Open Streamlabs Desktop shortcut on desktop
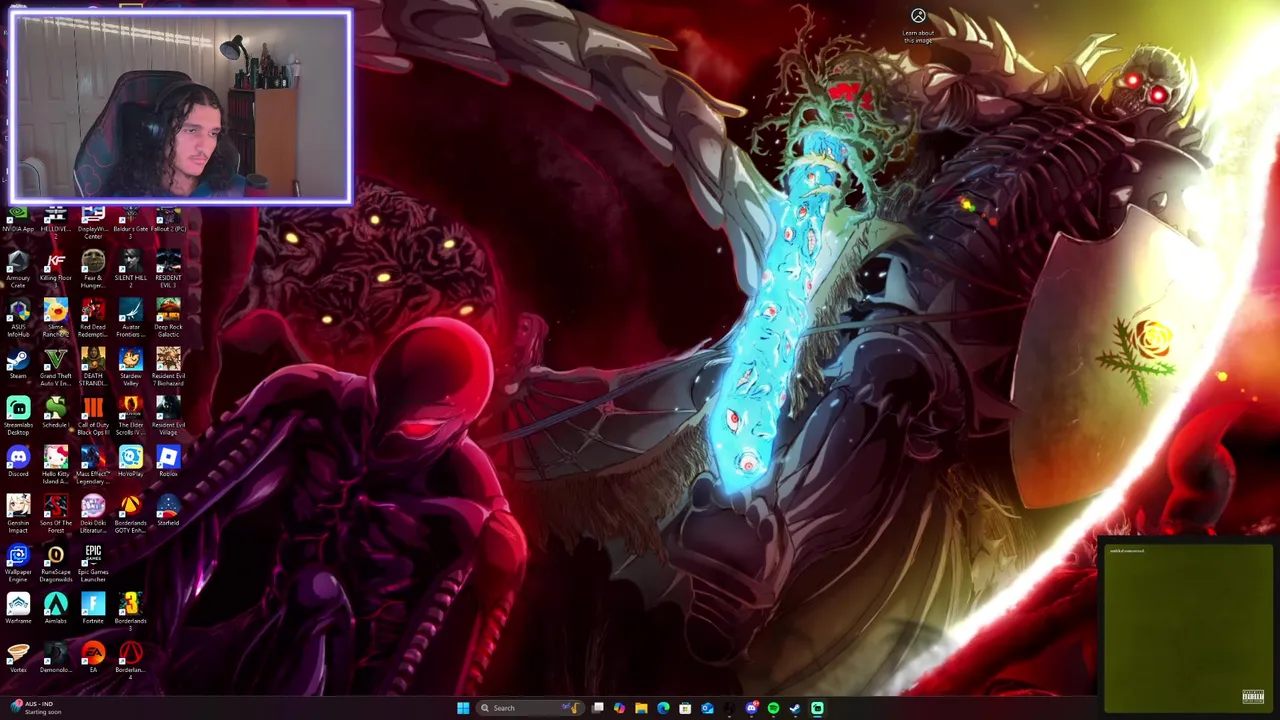 click(x=18, y=416)
